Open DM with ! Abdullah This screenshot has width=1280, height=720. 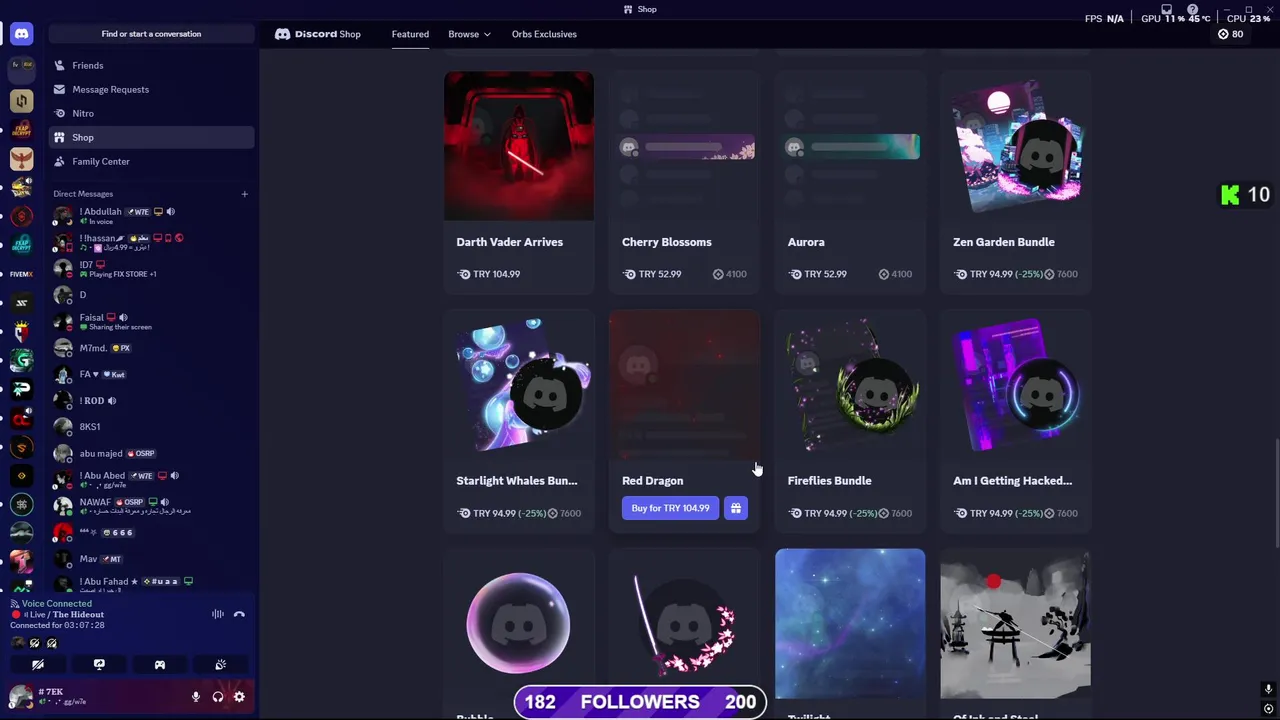(x=150, y=216)
